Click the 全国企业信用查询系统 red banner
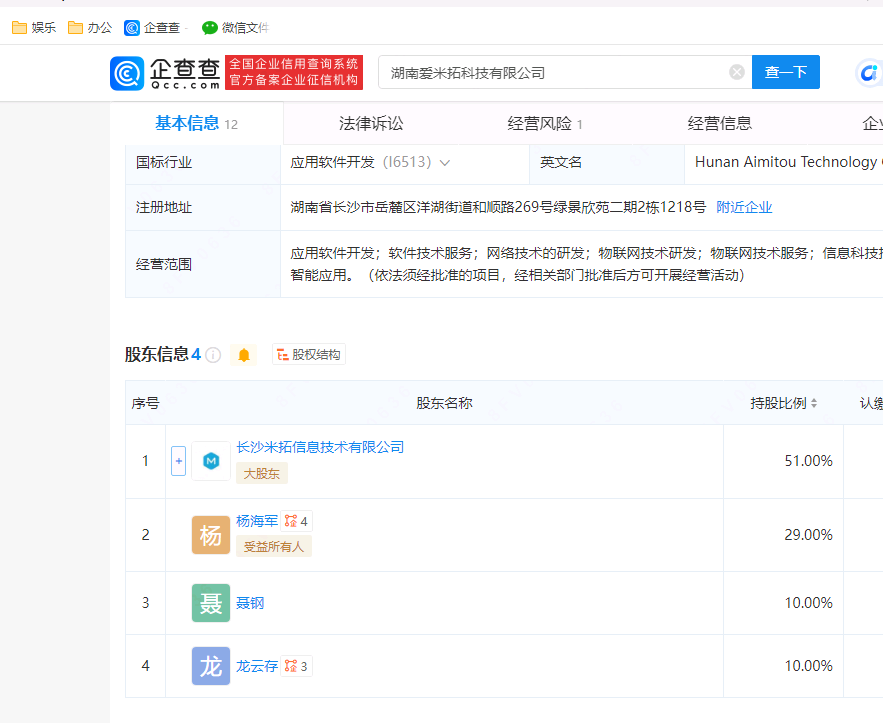The width and height of the screenshot is (883, 723). pos(294,72)
